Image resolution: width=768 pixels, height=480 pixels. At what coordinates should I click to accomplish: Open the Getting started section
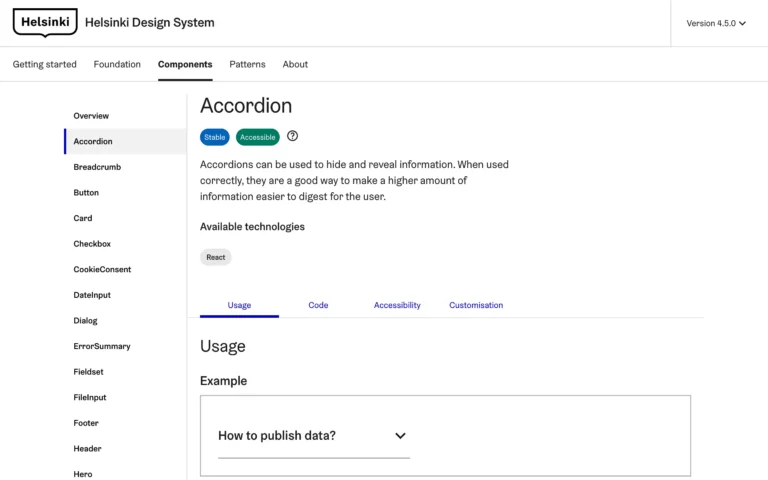click(45, 64)
